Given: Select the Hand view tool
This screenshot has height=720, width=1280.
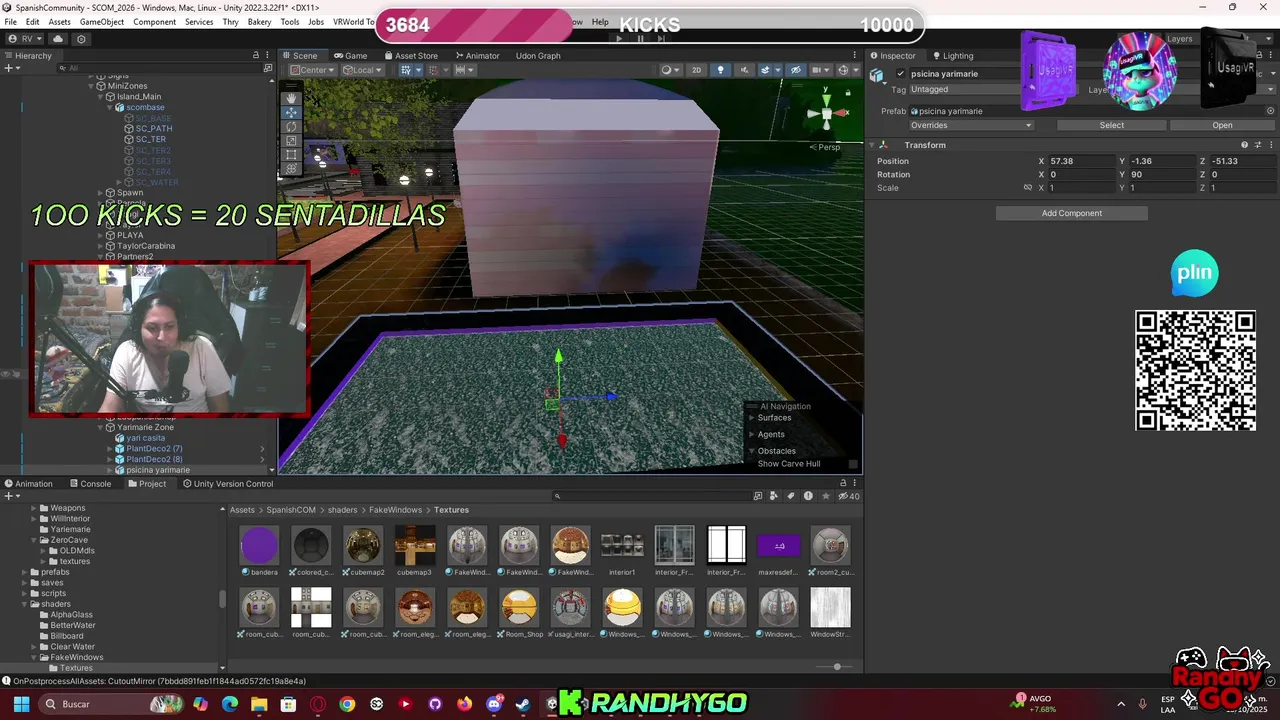Looking at the screenshot, I should pos(291,98).
